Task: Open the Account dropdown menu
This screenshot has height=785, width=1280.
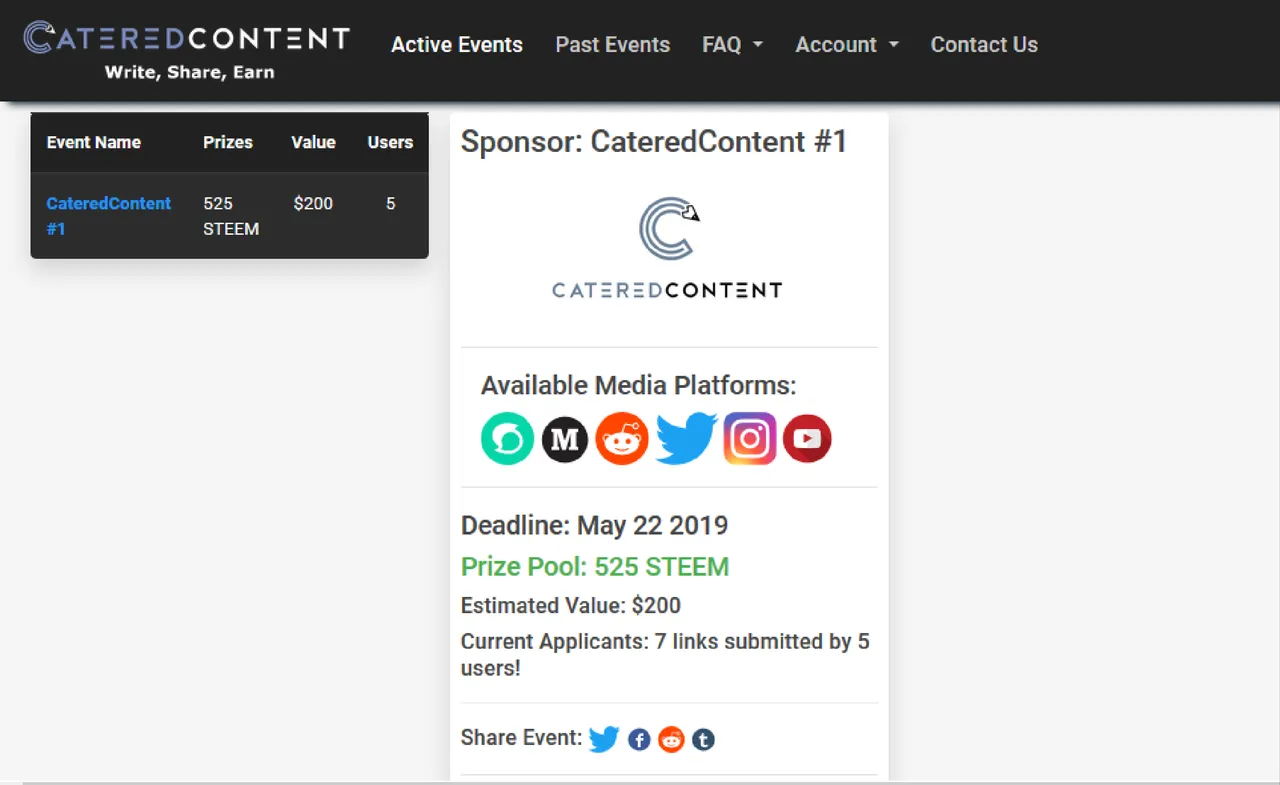Action: tap(847, 45)
